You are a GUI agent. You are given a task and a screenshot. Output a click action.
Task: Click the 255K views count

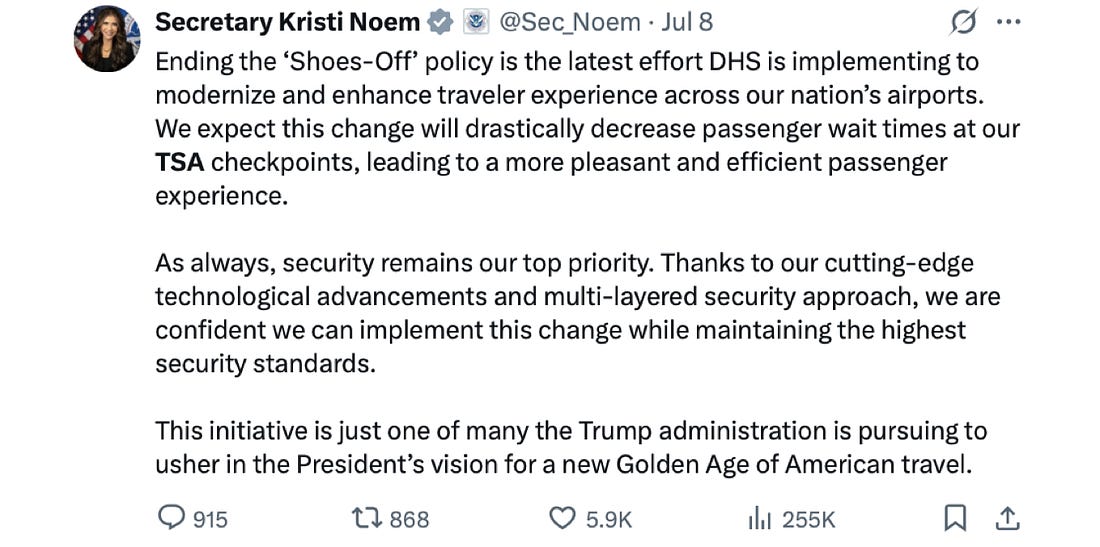(x=808, y=519)
